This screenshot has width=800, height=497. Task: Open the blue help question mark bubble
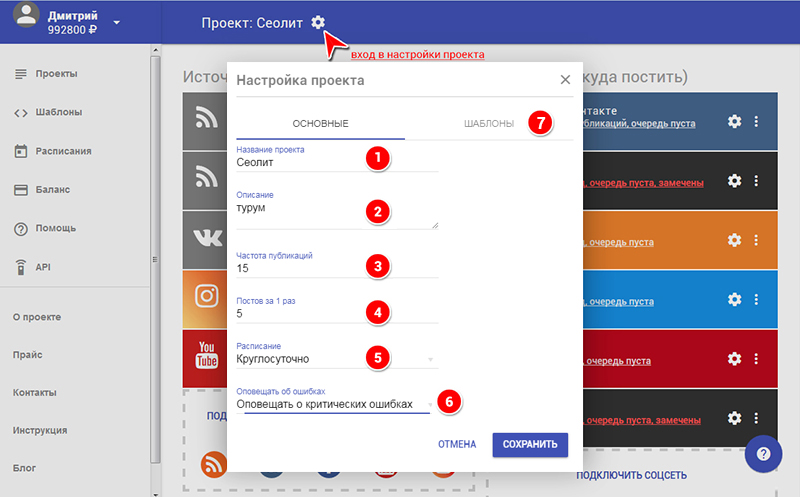coord(763,451)
